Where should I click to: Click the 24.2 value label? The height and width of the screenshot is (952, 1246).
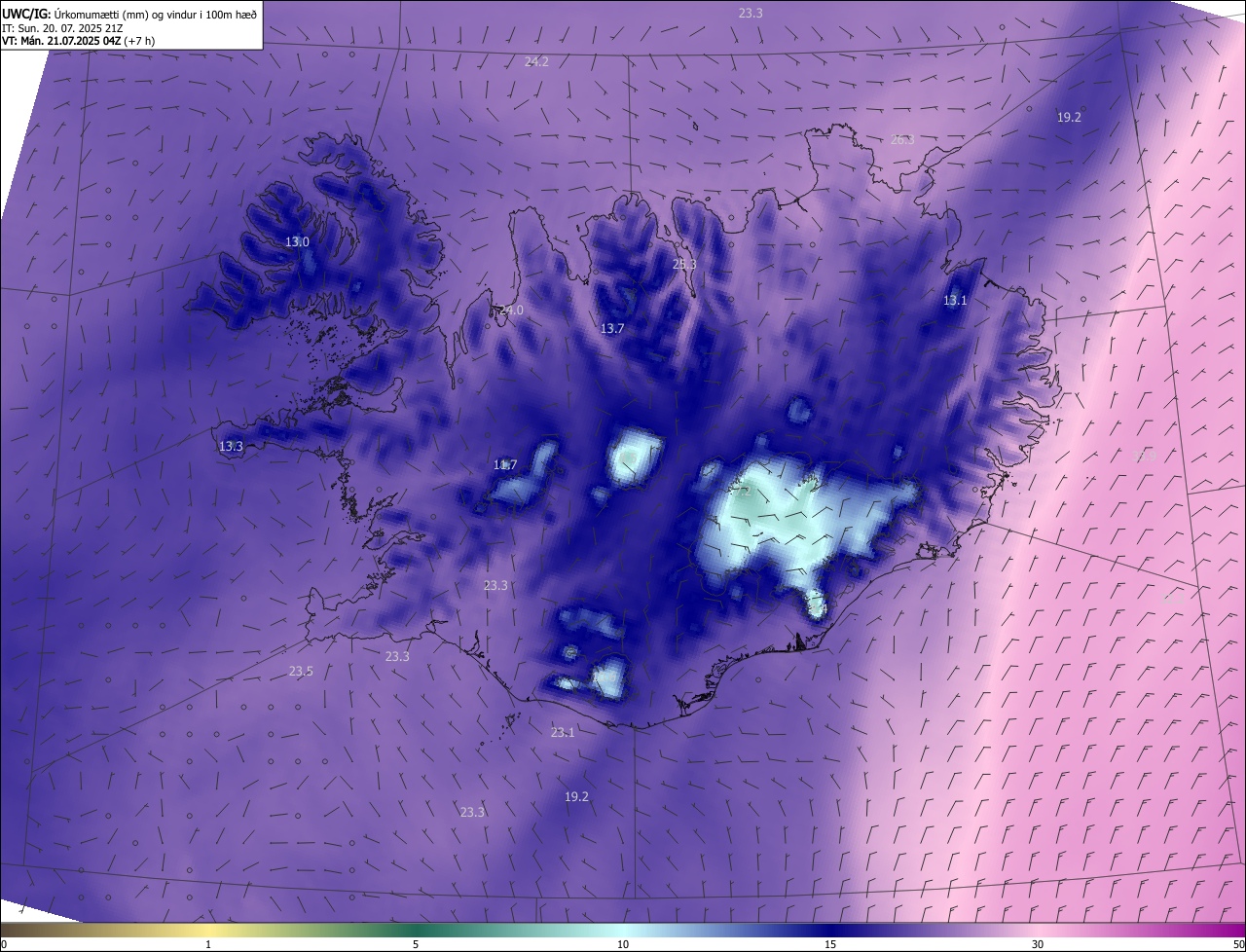pos(536,61)
